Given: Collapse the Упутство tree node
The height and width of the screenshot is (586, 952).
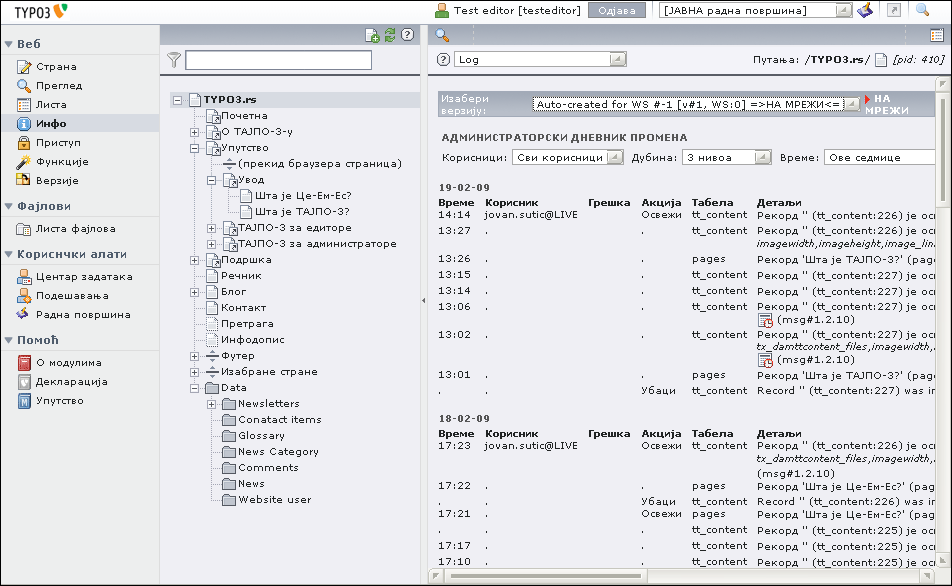Looking at the screenshot, I should pyautogui.click(x=194, y=148).
